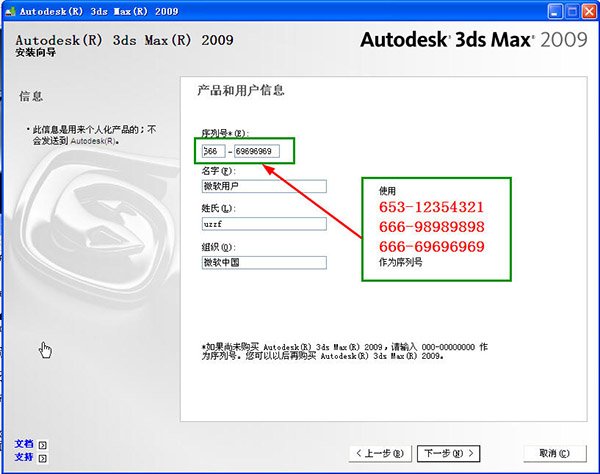Click the arrow icon next to 支持
The height and width of the screenshot is (474, 600).
pos(43,458)
